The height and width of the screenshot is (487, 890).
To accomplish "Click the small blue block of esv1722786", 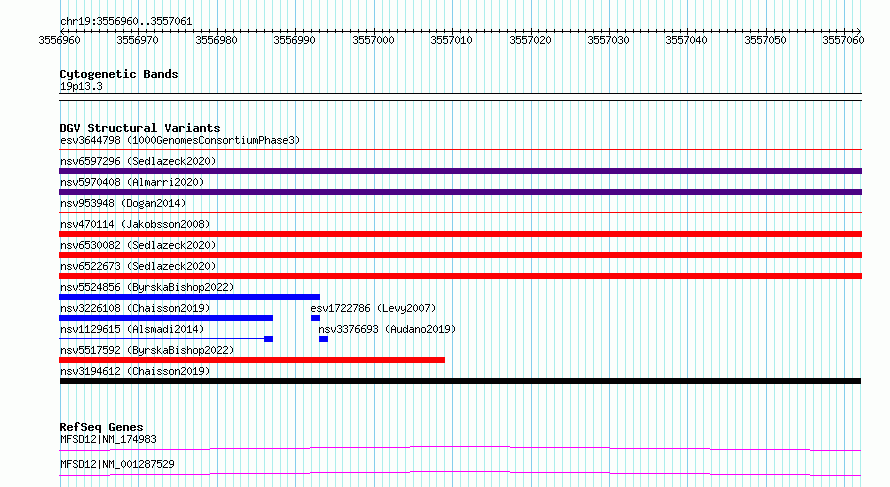I will (x=316, y=318).
